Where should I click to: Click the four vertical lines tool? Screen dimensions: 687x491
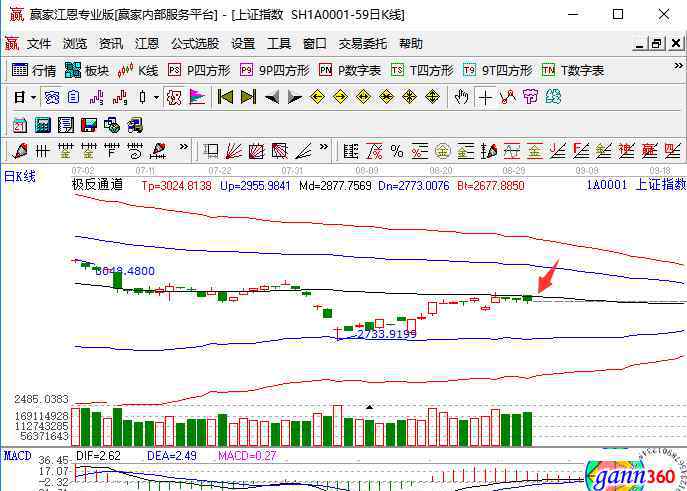42,152
